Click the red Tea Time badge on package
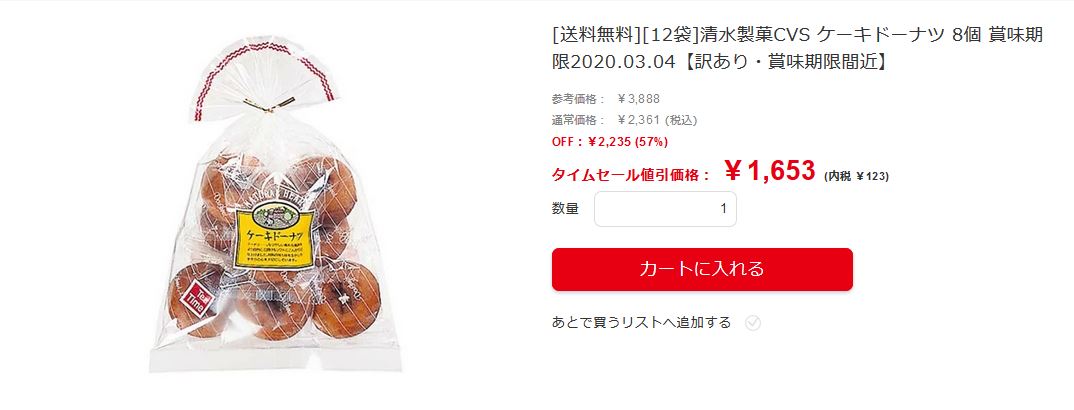 (x=198, y=298)
